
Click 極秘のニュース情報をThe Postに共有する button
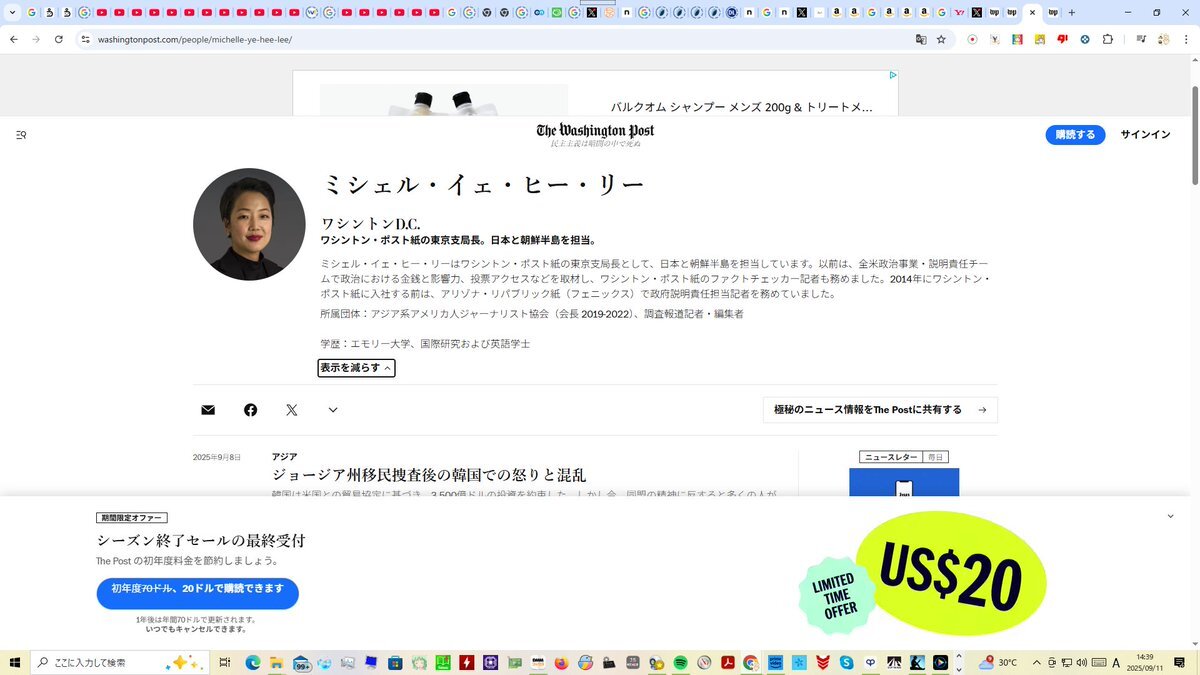pos(880,410)
